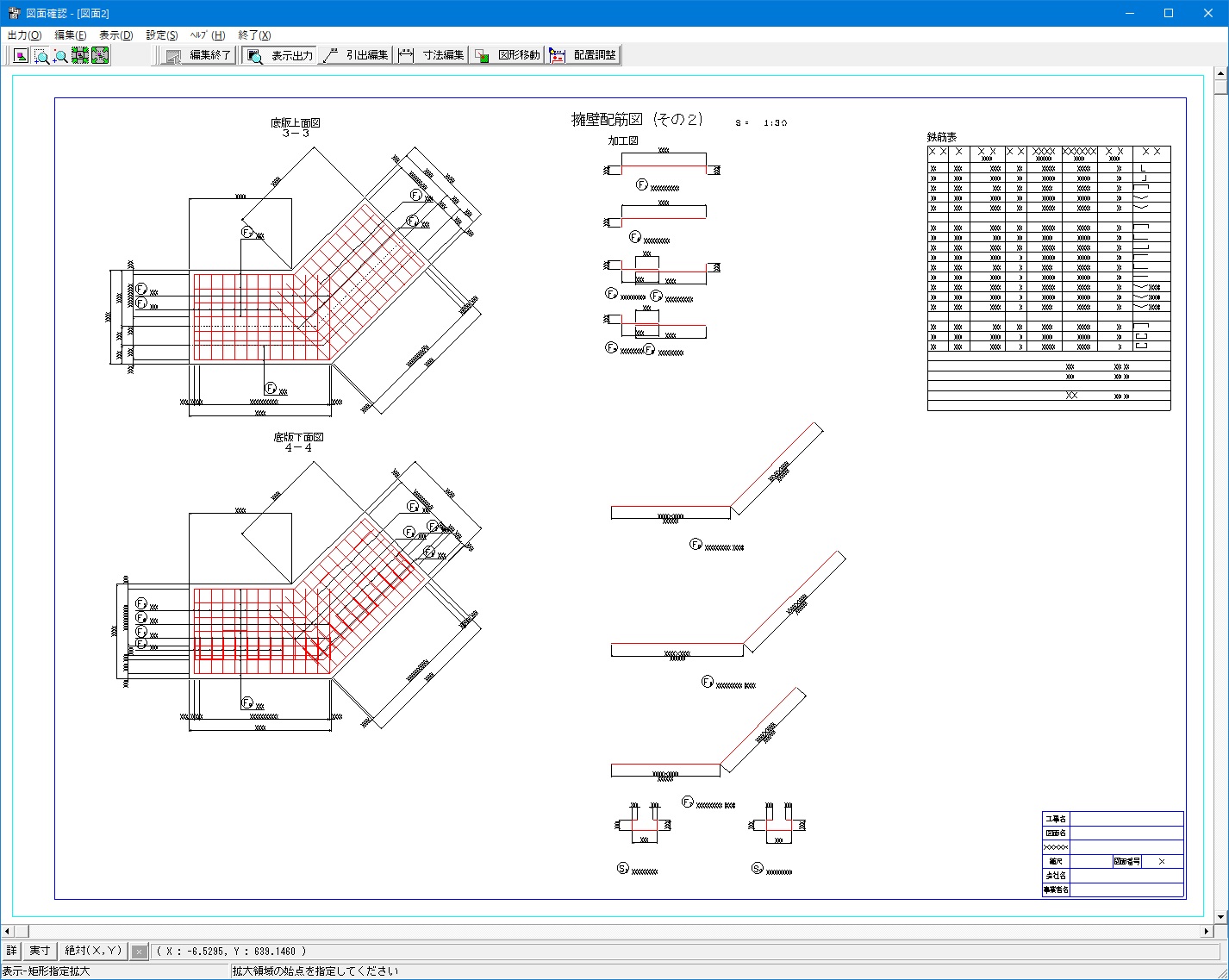The height and width of the screenshot is (980, 1229).
Task: Click the last green-arrow fit view icon
Action: click(x=100, y=56)
